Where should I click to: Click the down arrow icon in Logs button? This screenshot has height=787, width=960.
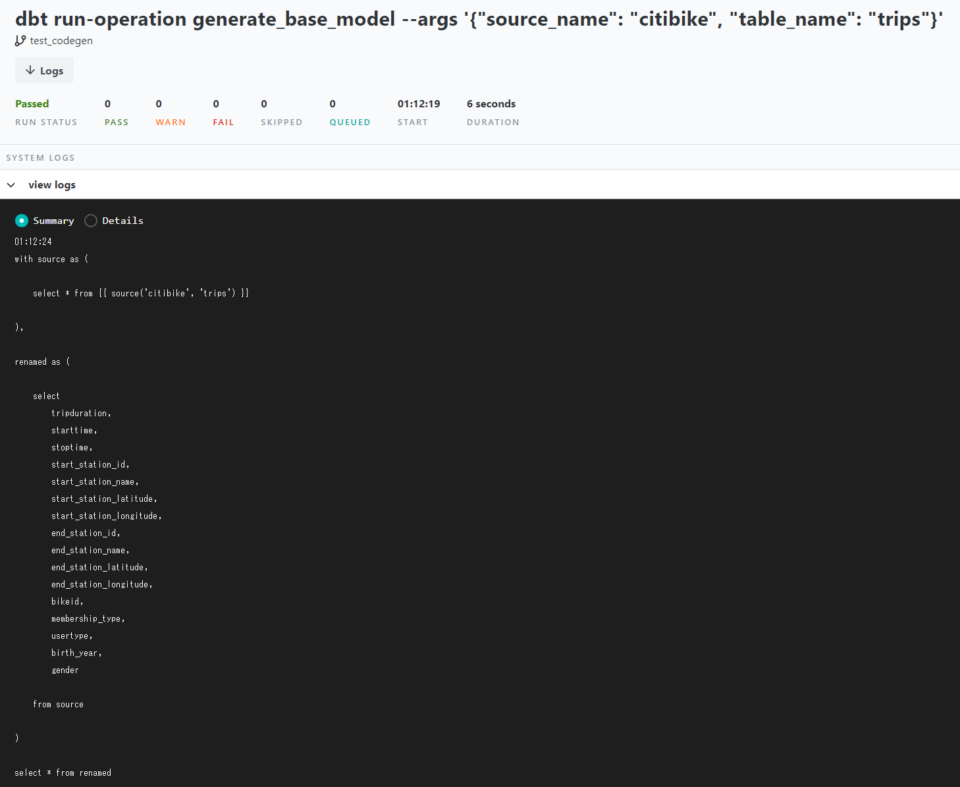(29, 70)
